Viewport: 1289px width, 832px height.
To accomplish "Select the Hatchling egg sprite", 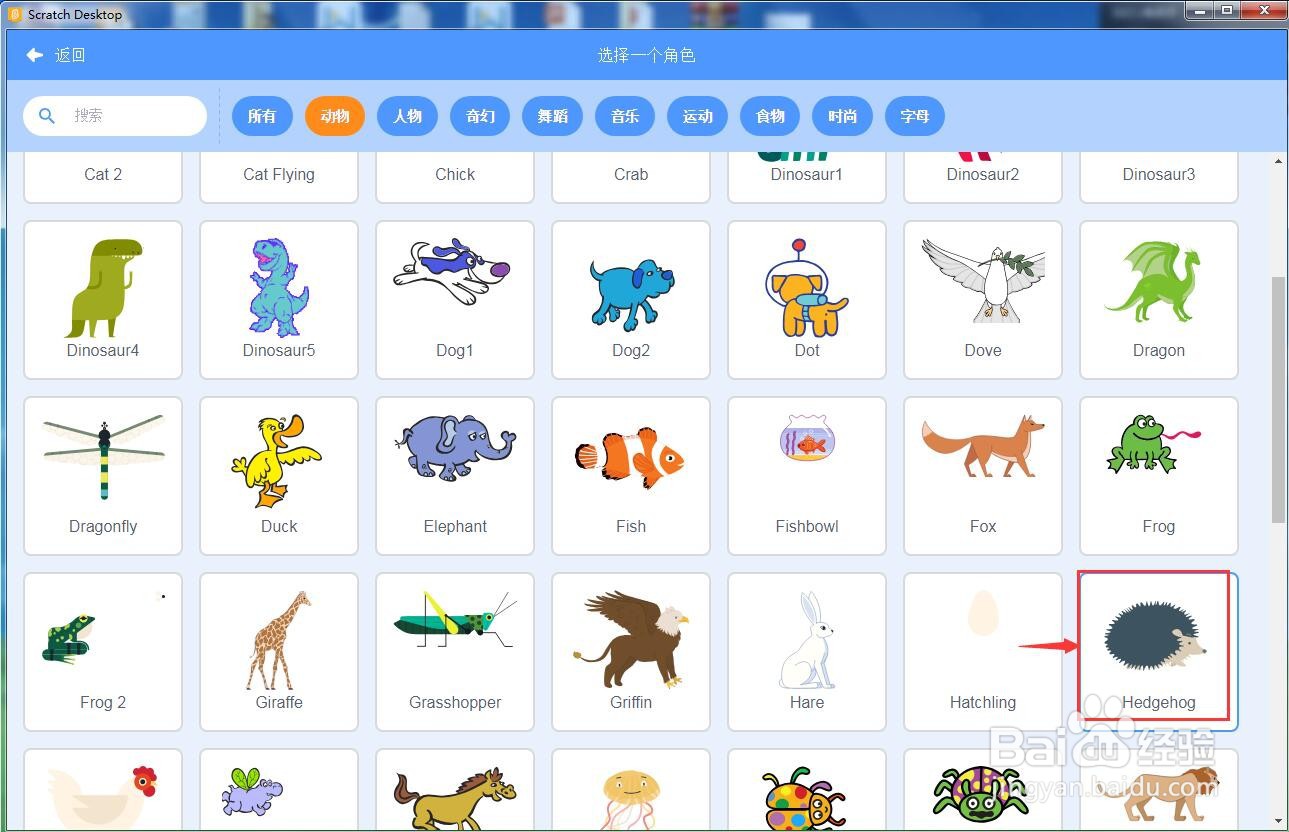I will coord(983,652).
